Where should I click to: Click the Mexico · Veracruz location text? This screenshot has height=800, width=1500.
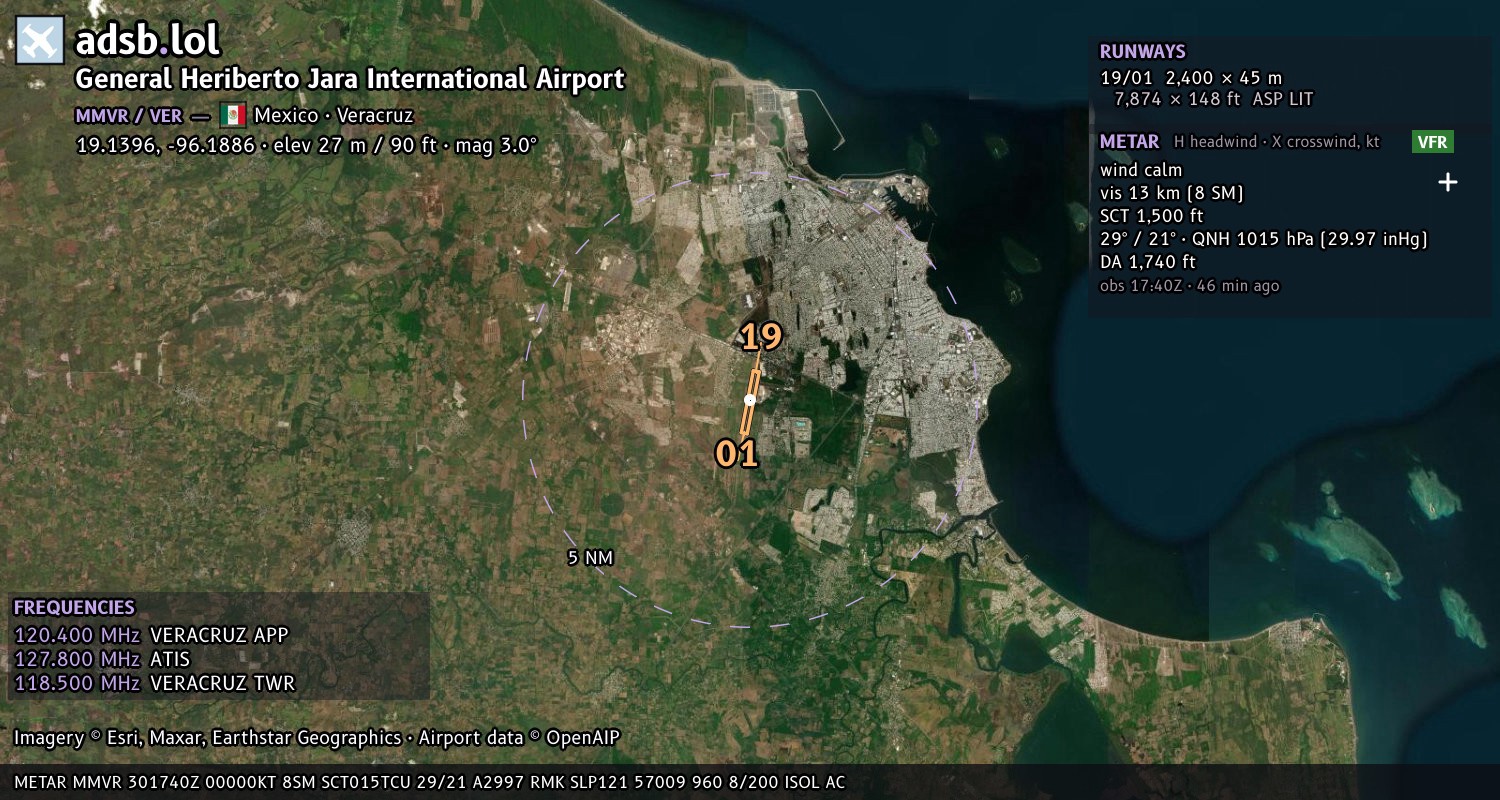tap(334, 115)
